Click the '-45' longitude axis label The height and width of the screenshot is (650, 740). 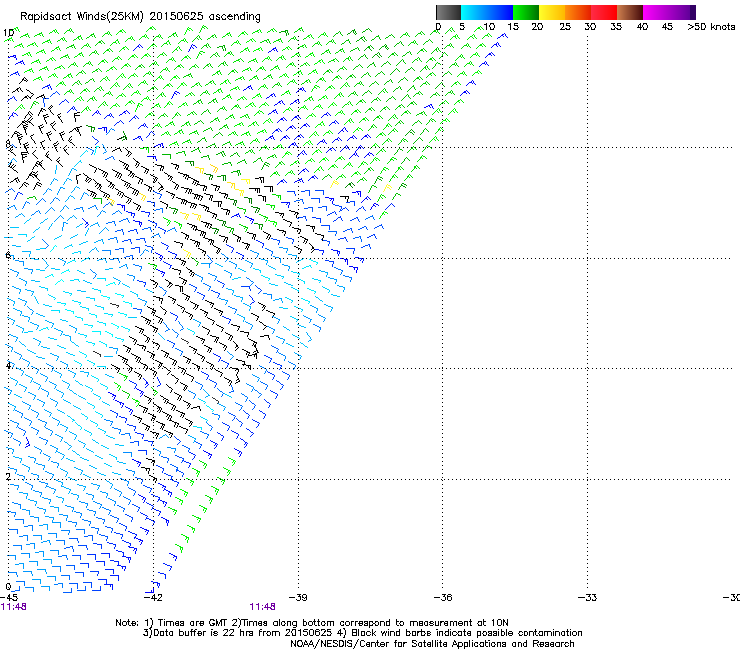8,598
